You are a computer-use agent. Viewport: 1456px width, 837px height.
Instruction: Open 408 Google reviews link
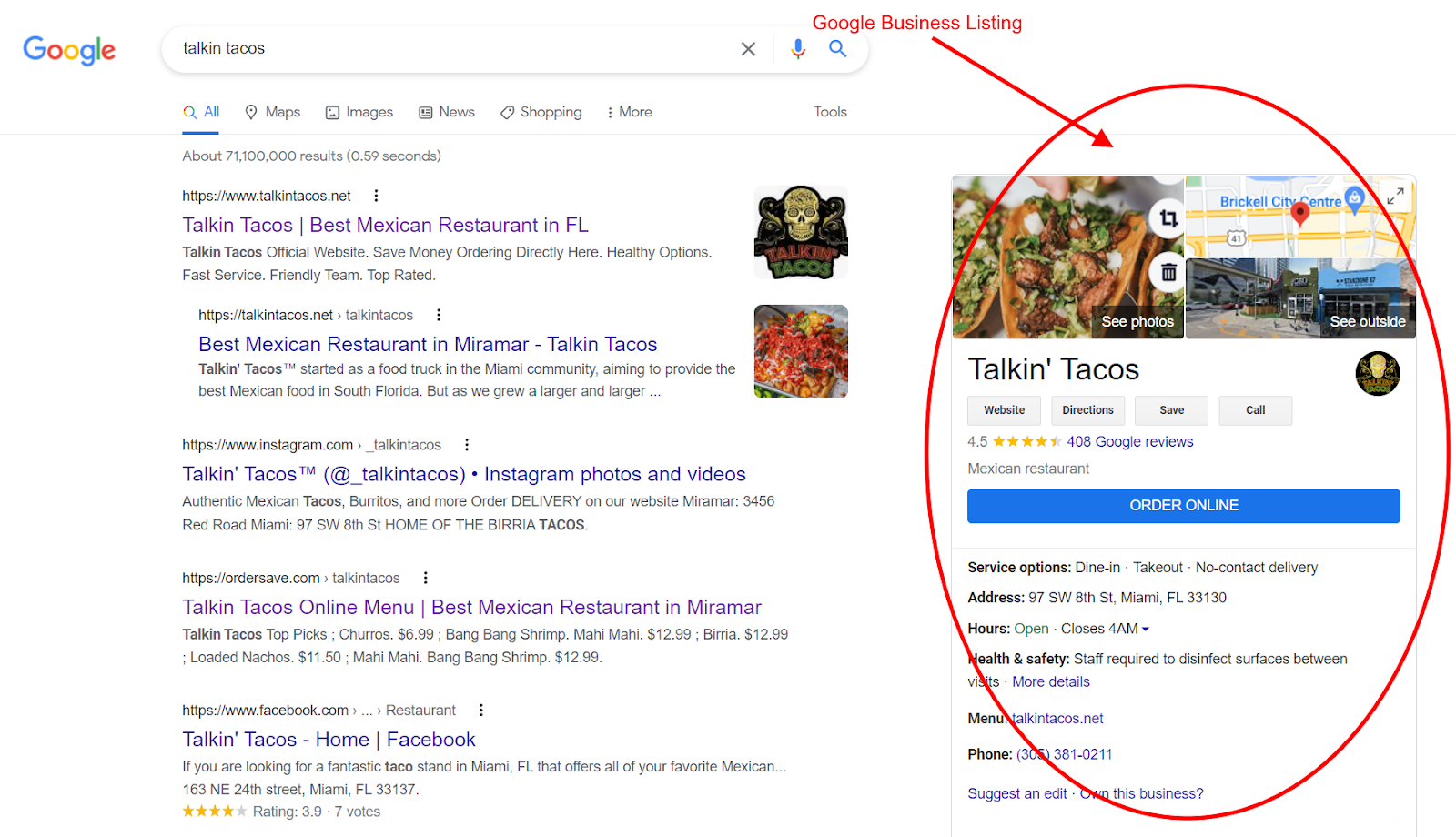tap(1130, 442)
